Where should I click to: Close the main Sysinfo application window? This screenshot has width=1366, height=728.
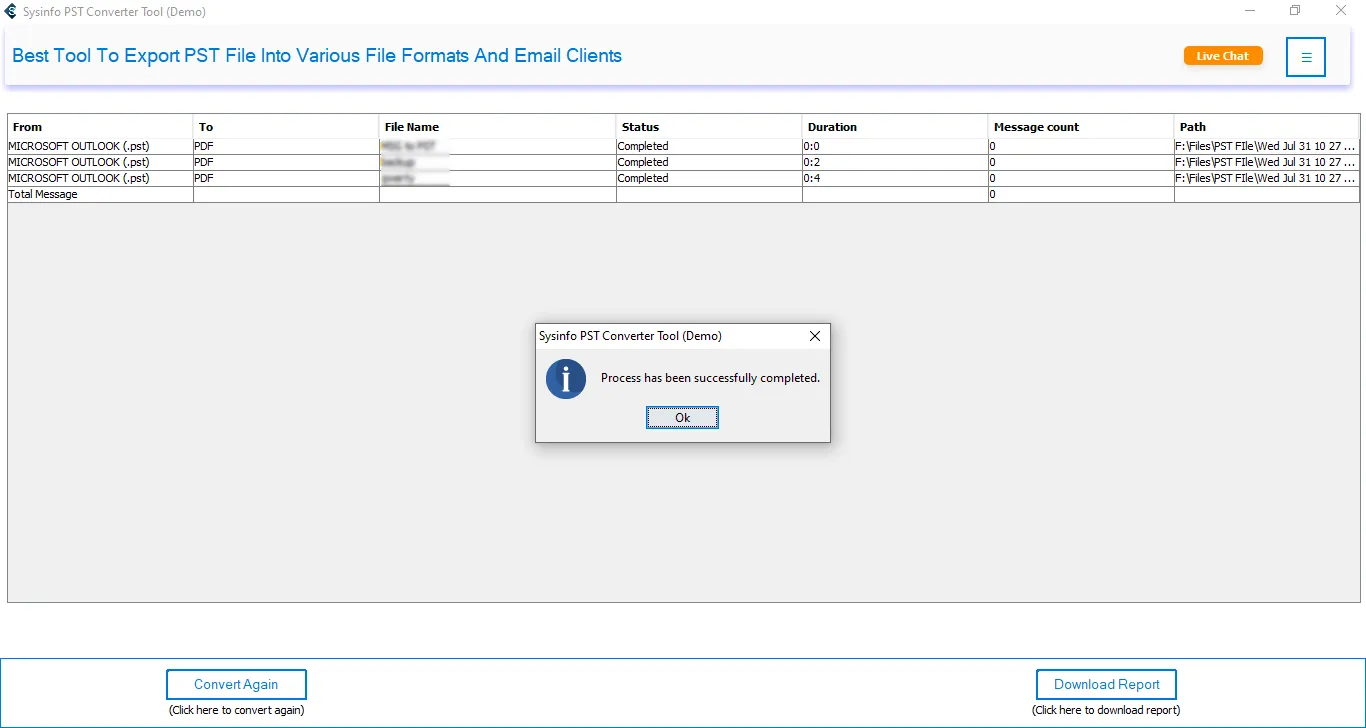(x=1341, y=11)
